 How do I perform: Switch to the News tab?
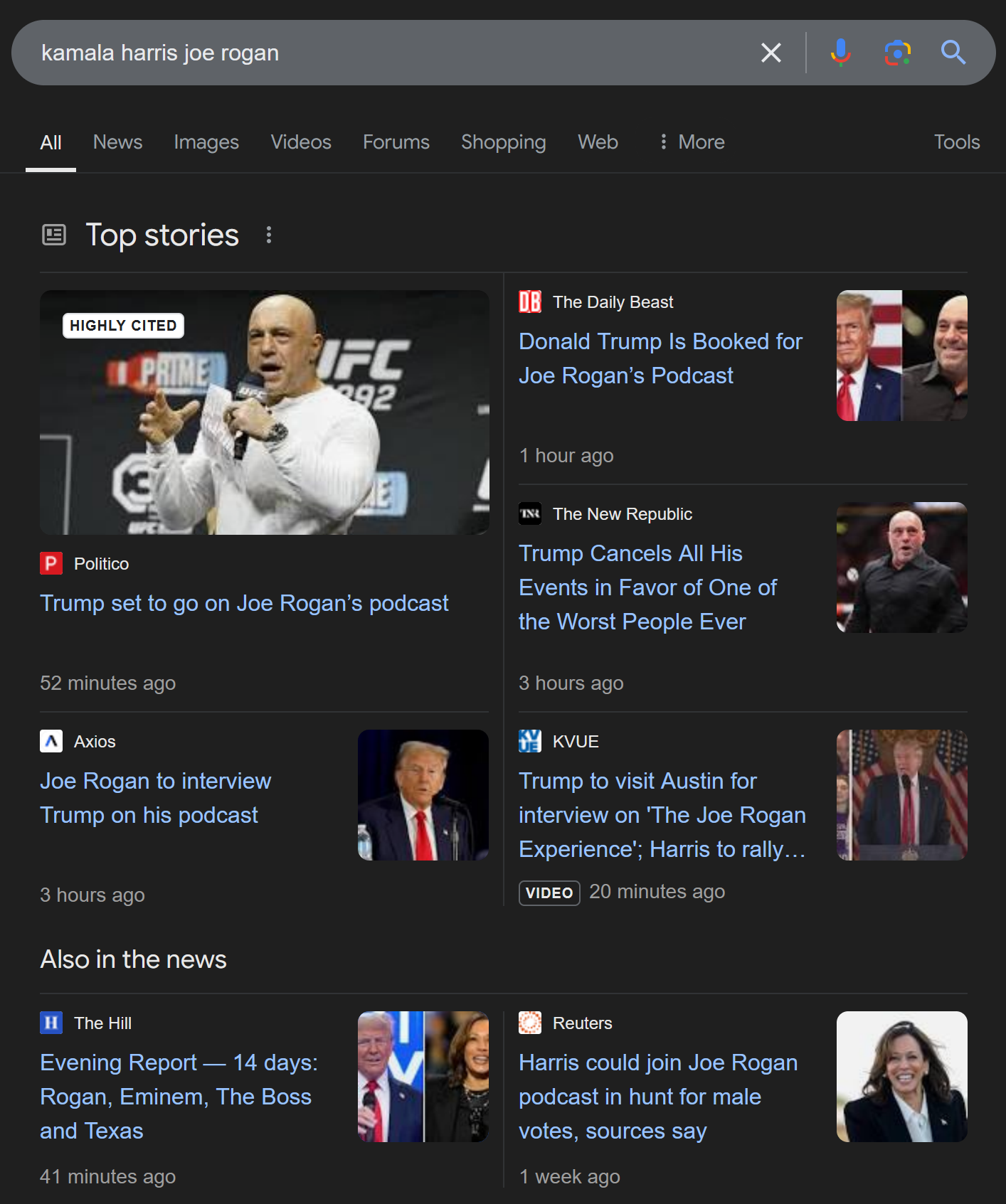tap(117, 142)
